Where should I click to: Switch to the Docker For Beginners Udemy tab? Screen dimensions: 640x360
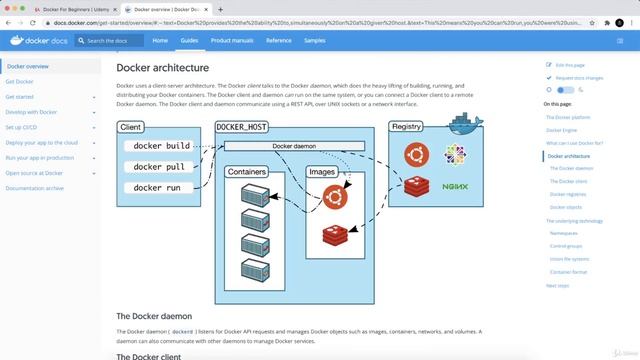[x=76, y=9]
